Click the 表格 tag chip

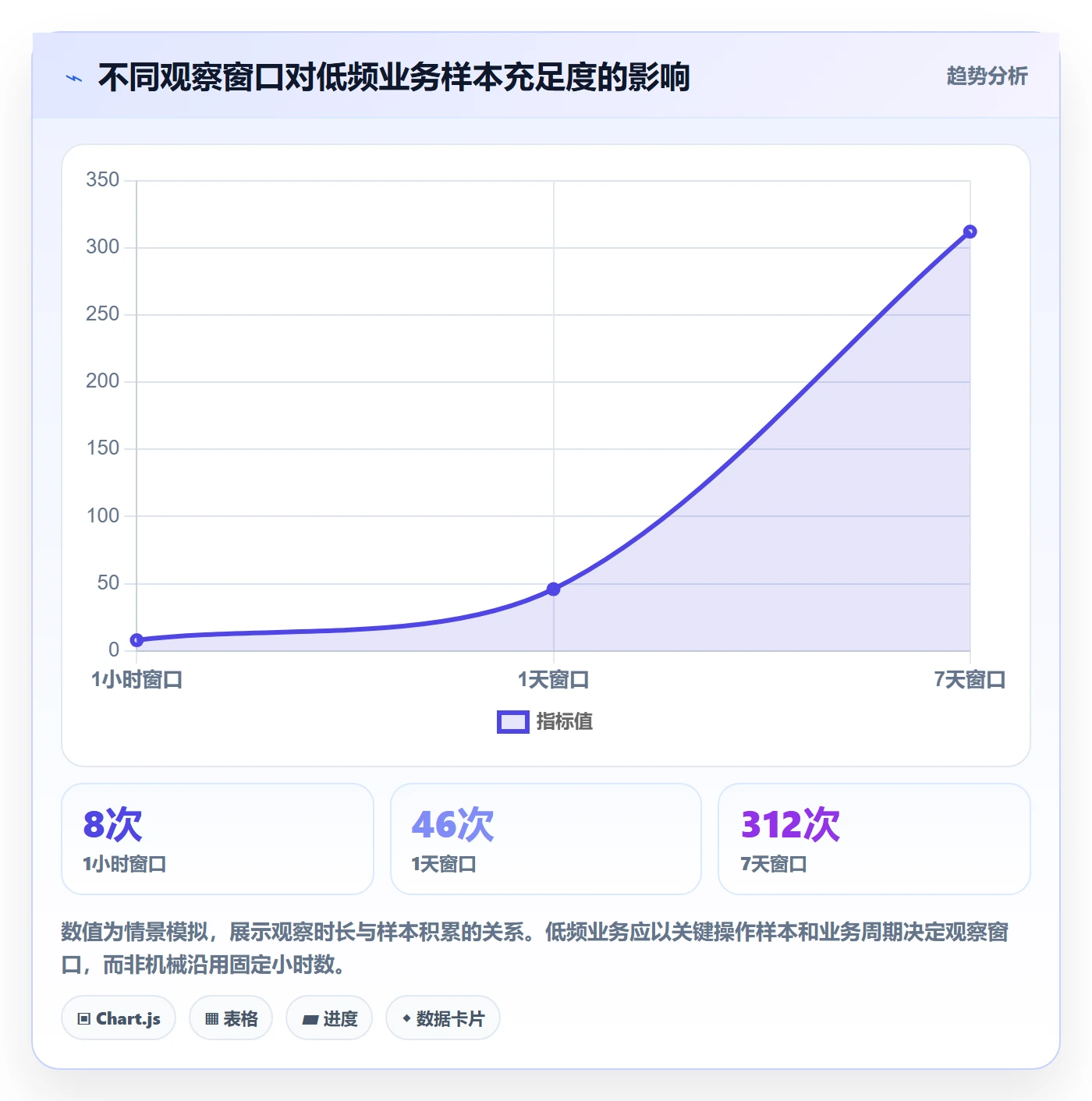pyautogui.click(x=231, y=1018)
